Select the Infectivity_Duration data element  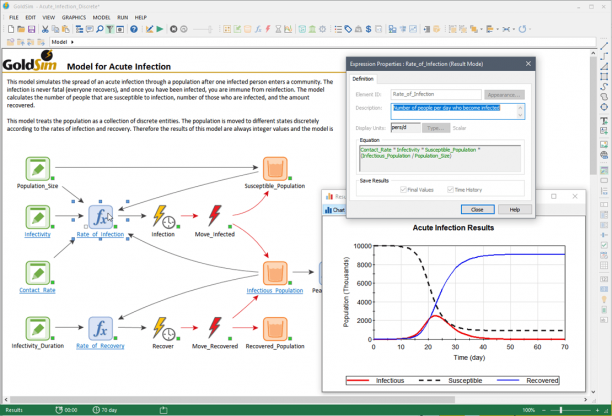[x=38, y=329]
